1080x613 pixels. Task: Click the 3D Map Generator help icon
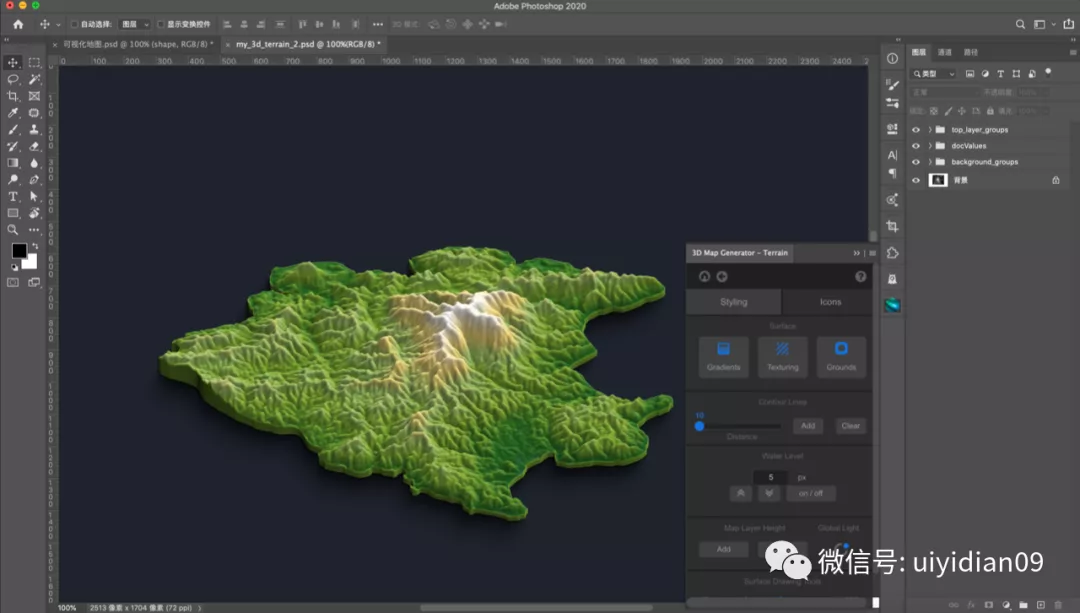860,277
